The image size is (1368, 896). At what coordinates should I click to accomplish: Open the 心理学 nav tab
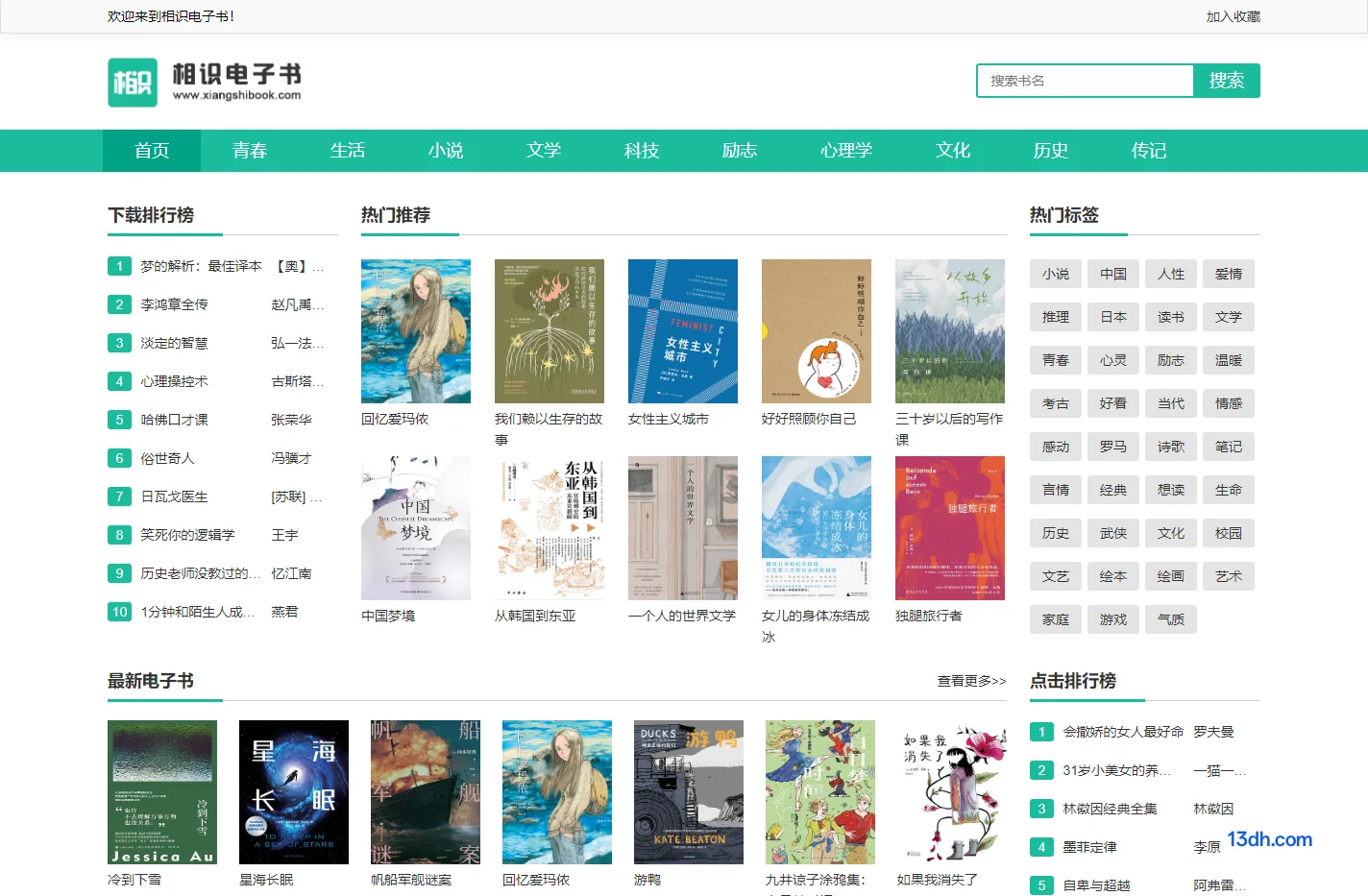pos(846,151)
